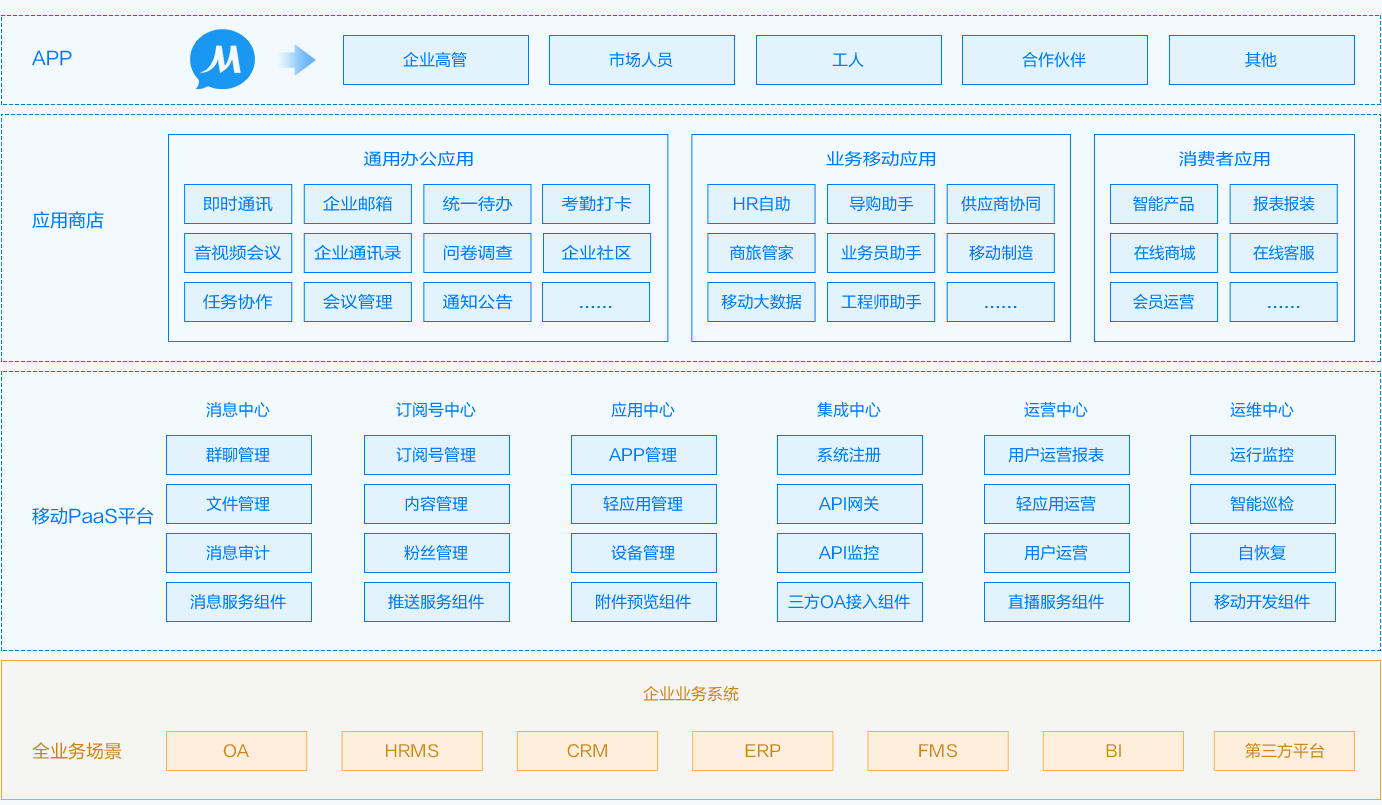Open the 企业邮箱 tile

pyautogui.click(x=357, y=204)
